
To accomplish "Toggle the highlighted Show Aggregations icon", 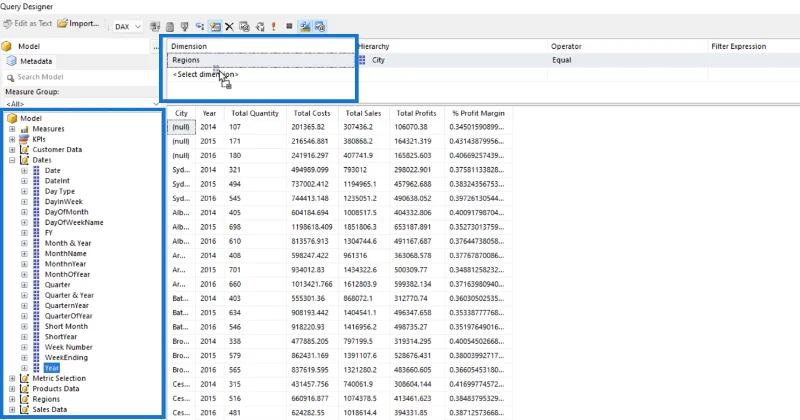I will pyautogui.click(x=215, y=27).
